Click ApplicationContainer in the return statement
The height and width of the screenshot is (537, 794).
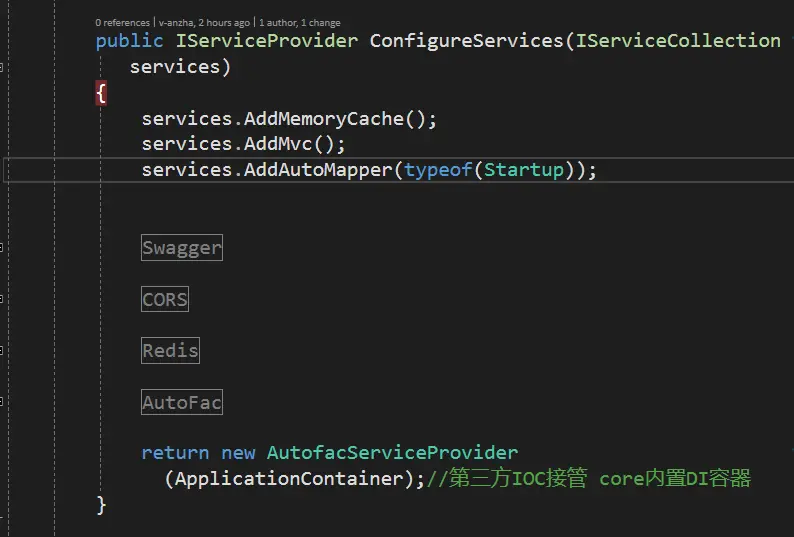(x=289, y=479)
